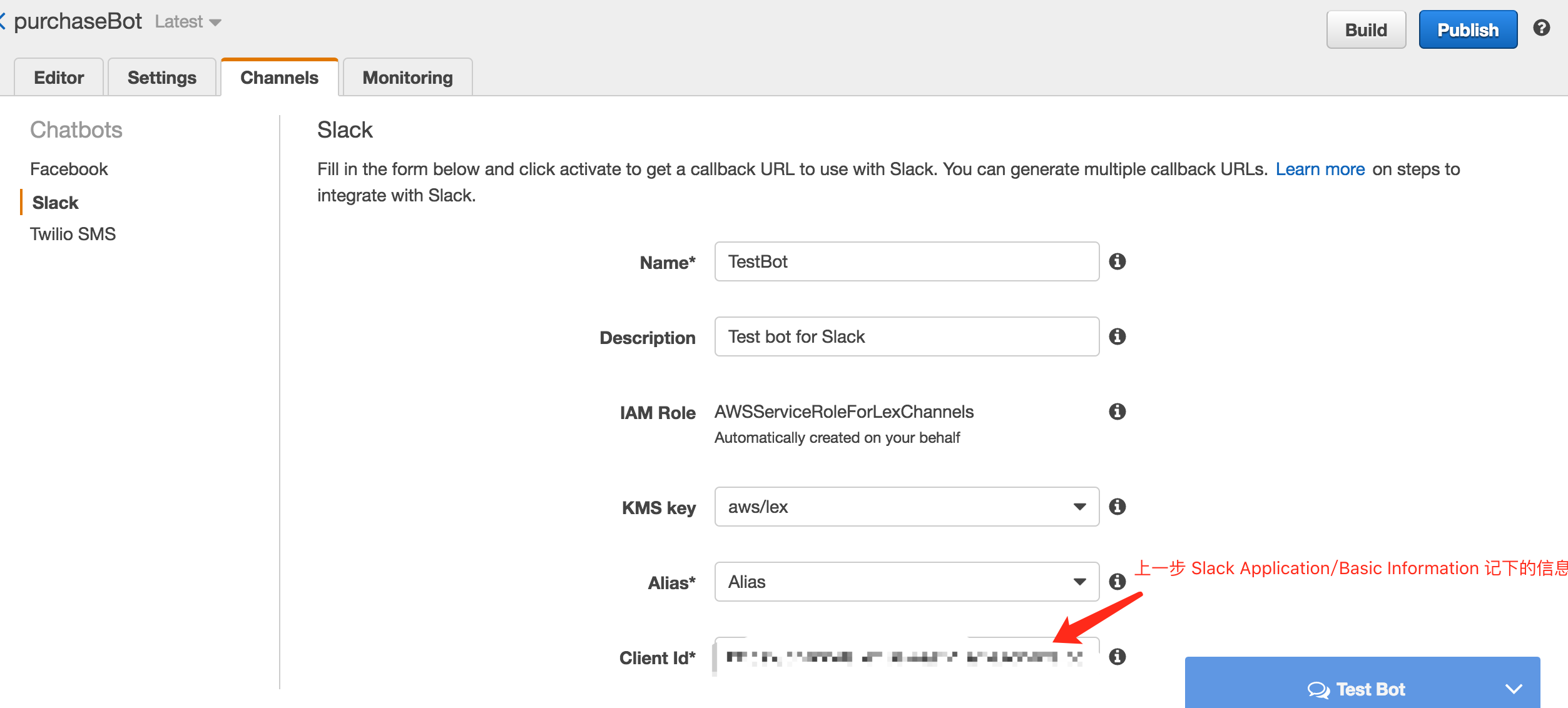Click the help question mark icon top right
Screen dimensions: 1568x708
(1543, 28)
